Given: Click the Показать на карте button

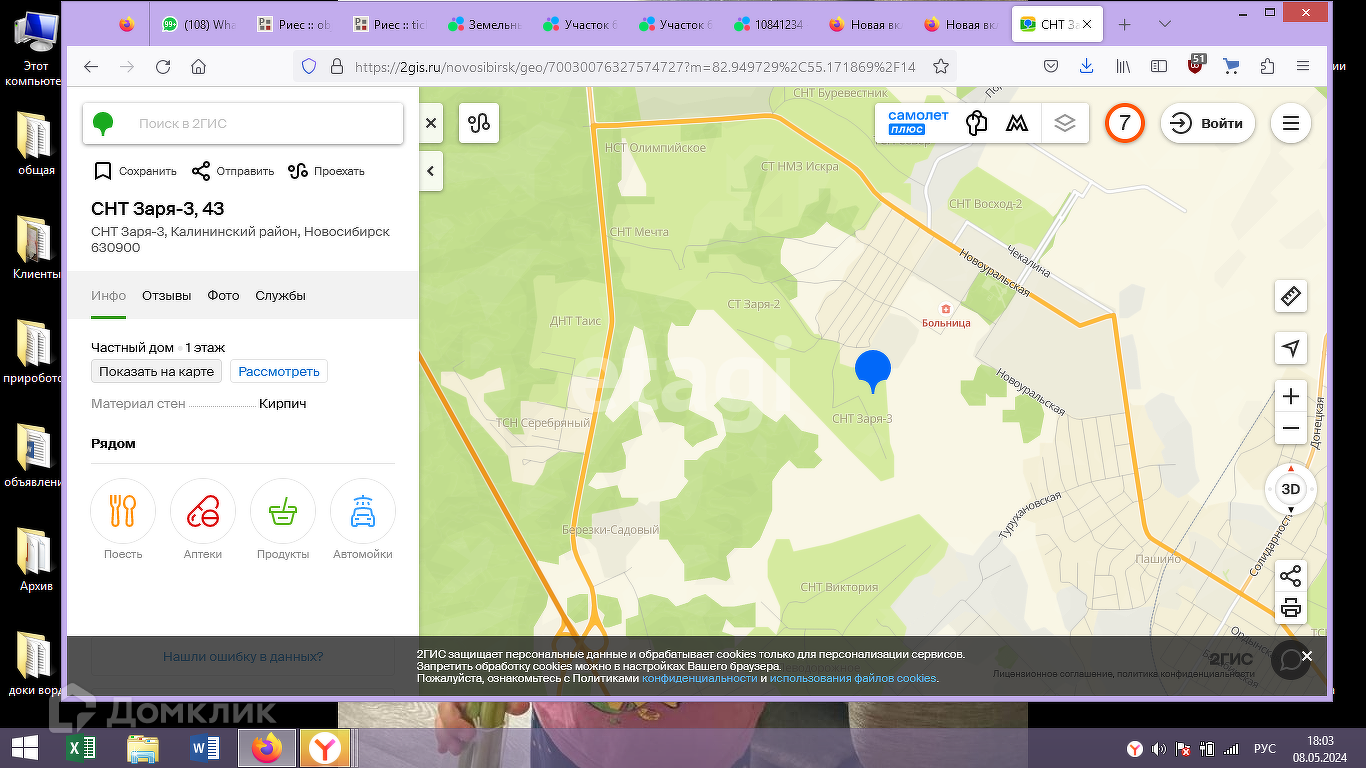Looking at the screenshot, I should coord(157,371).
